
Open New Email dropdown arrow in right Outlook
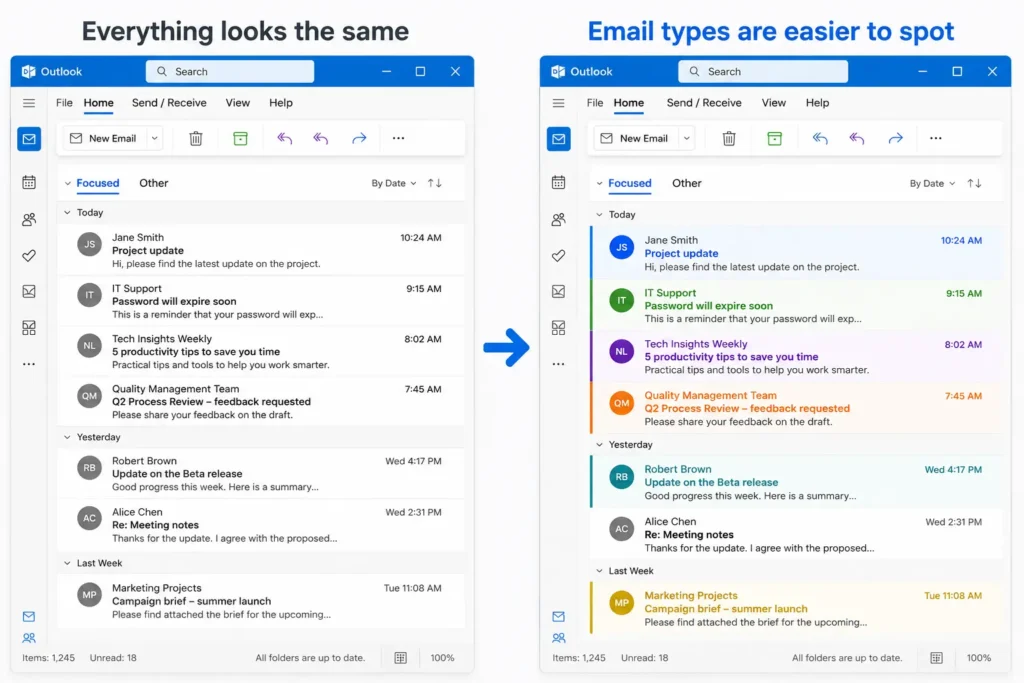[x=686, y=138]
